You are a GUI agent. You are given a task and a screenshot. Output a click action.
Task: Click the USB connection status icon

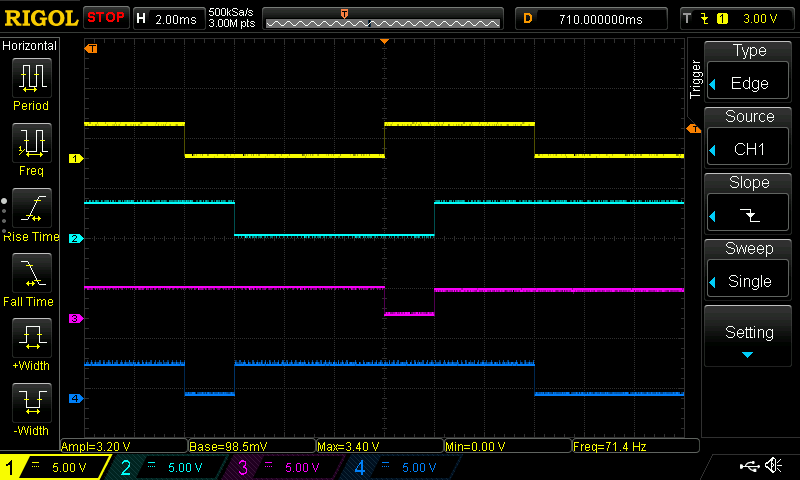click(749, 466)
